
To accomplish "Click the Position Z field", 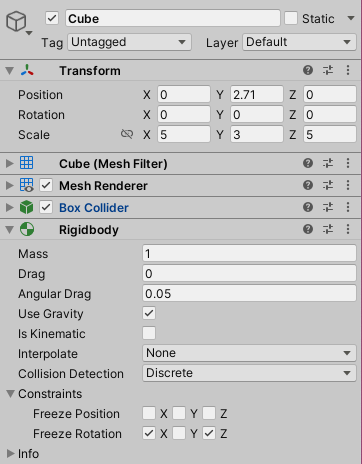I will click(x=330, y=94).
